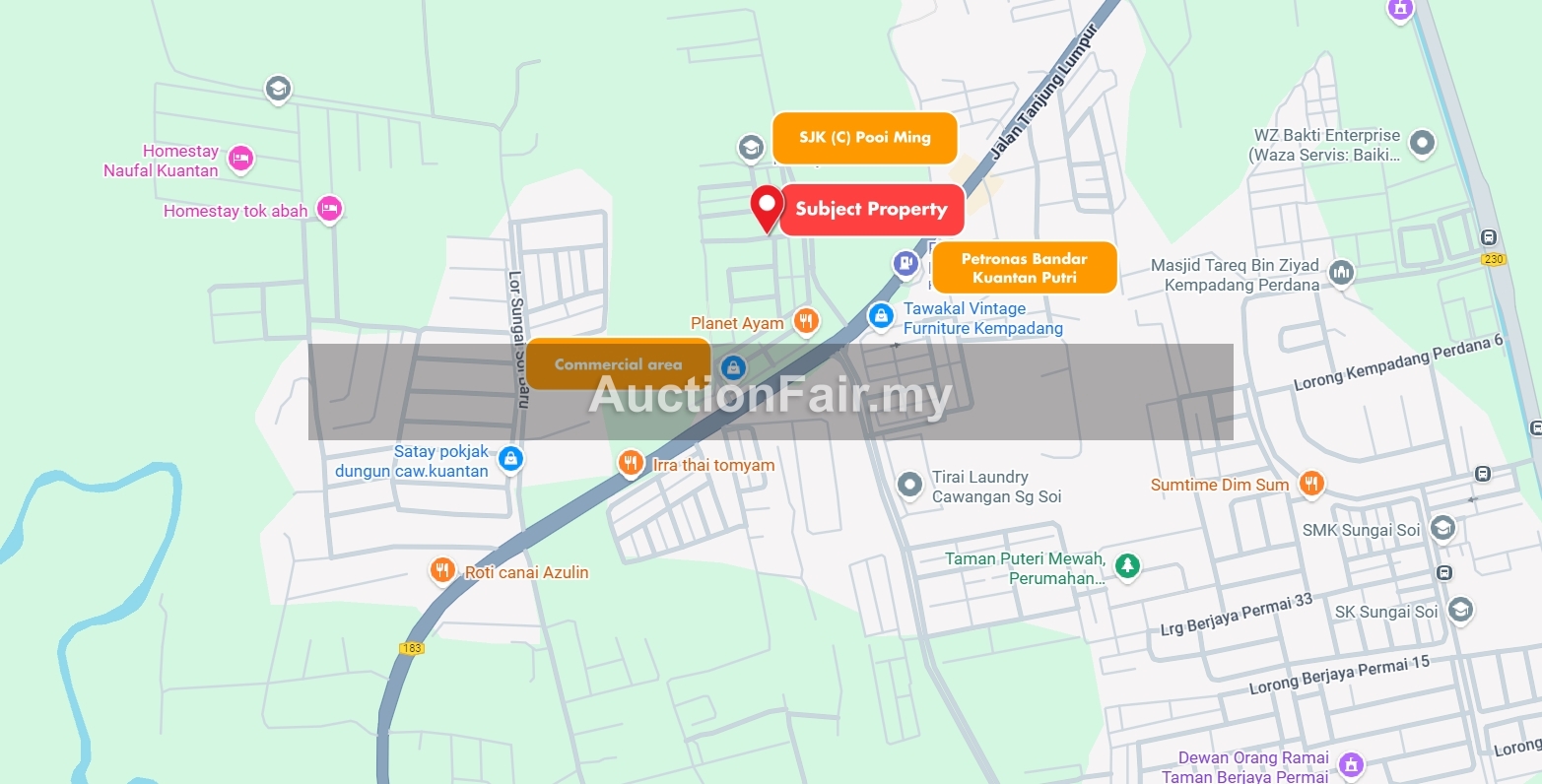
Task: Select the Petronas gas station icon
Action: point(905,264)
